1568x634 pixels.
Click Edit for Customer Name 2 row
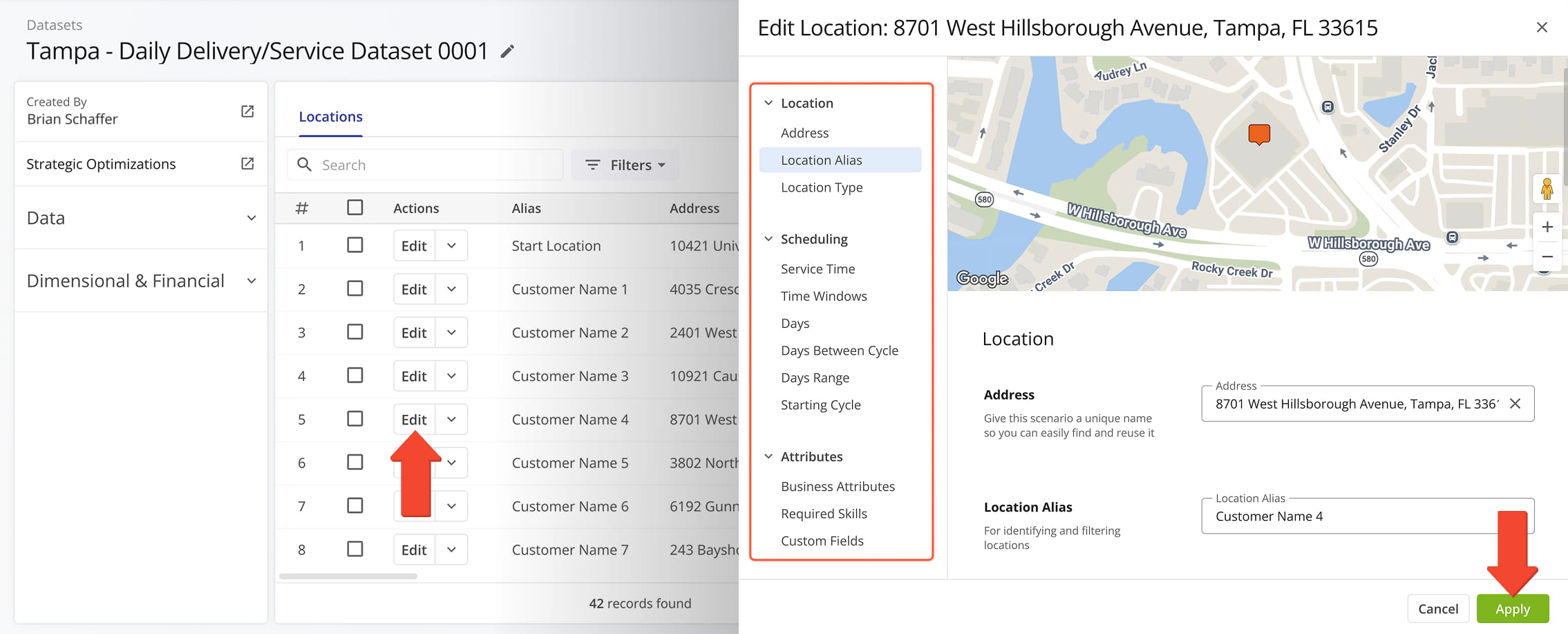point(414,333)
